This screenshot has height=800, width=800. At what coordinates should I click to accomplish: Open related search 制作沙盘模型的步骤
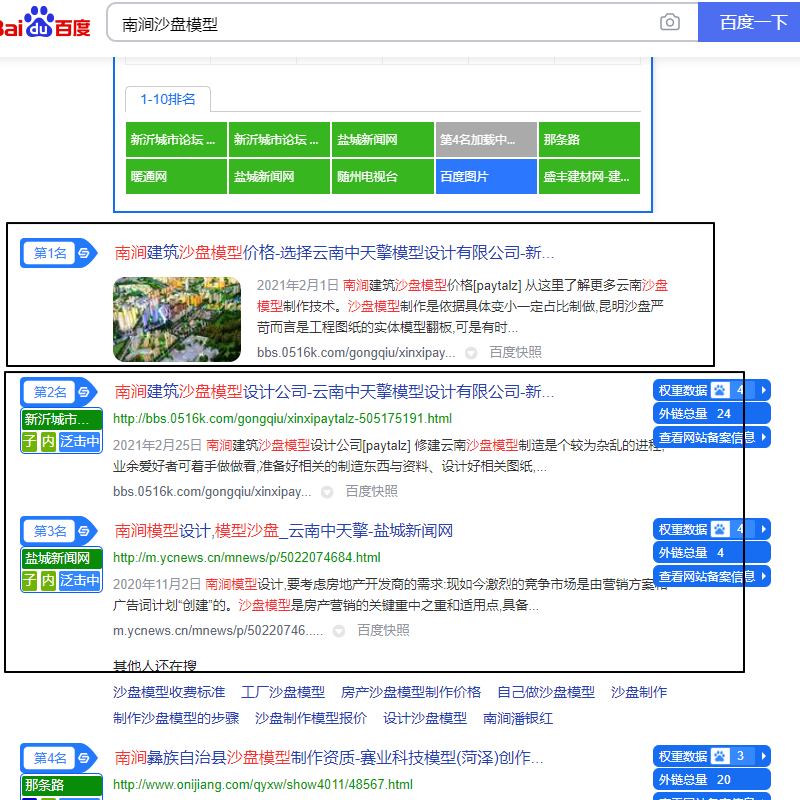pyautogui.click(x=176, y=718)
